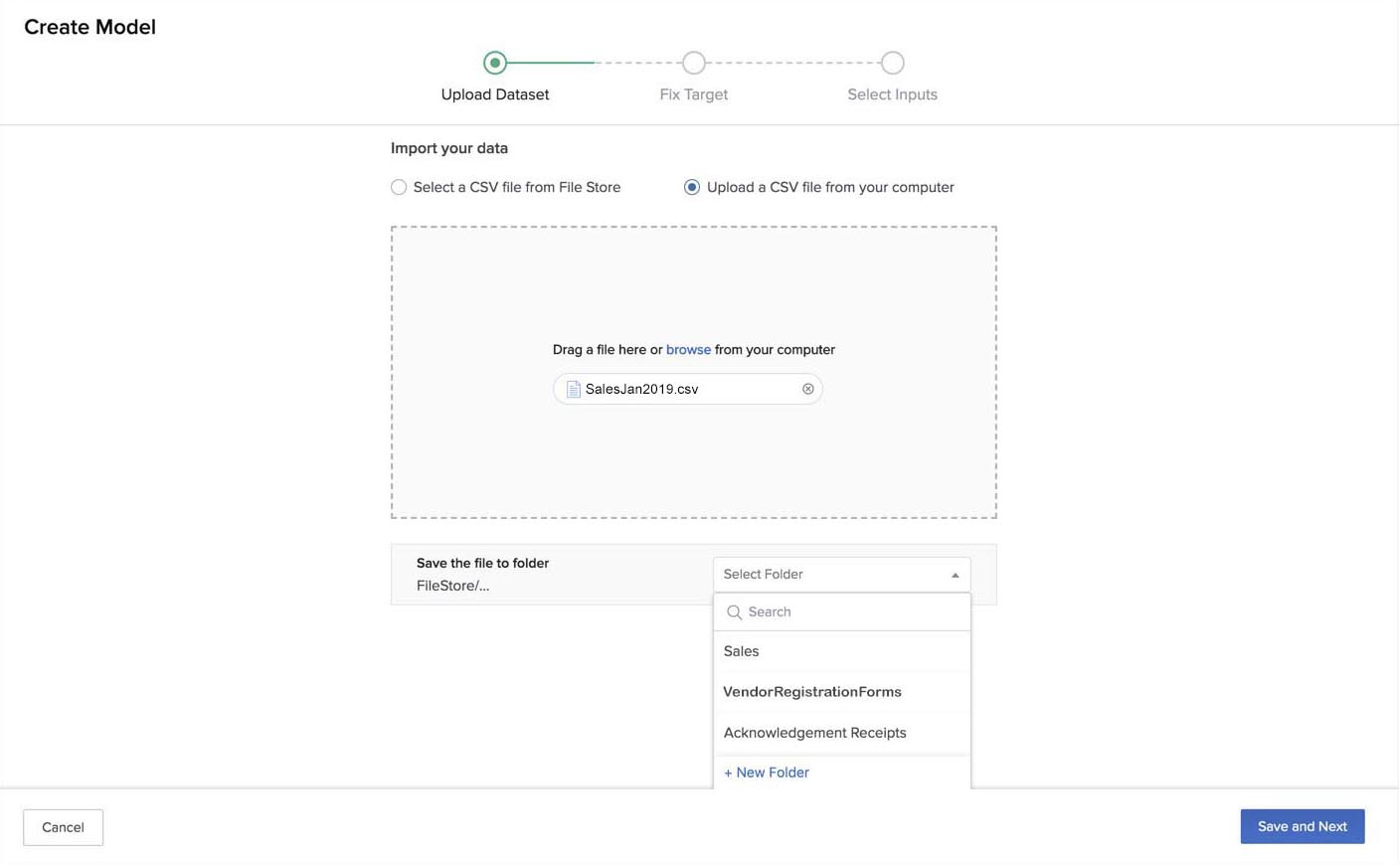1400x865 pixels.
Task: Click the CSV file document icon
Action: tap(573, 389)
